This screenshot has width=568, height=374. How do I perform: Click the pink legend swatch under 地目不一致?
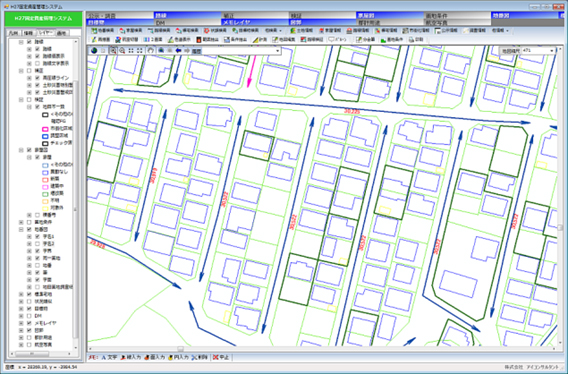[45, 129]
